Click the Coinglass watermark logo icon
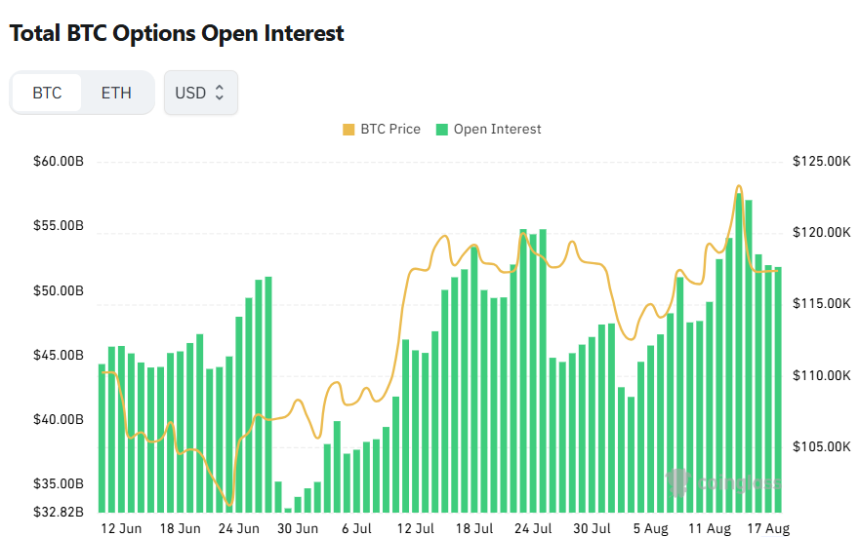 678,482
